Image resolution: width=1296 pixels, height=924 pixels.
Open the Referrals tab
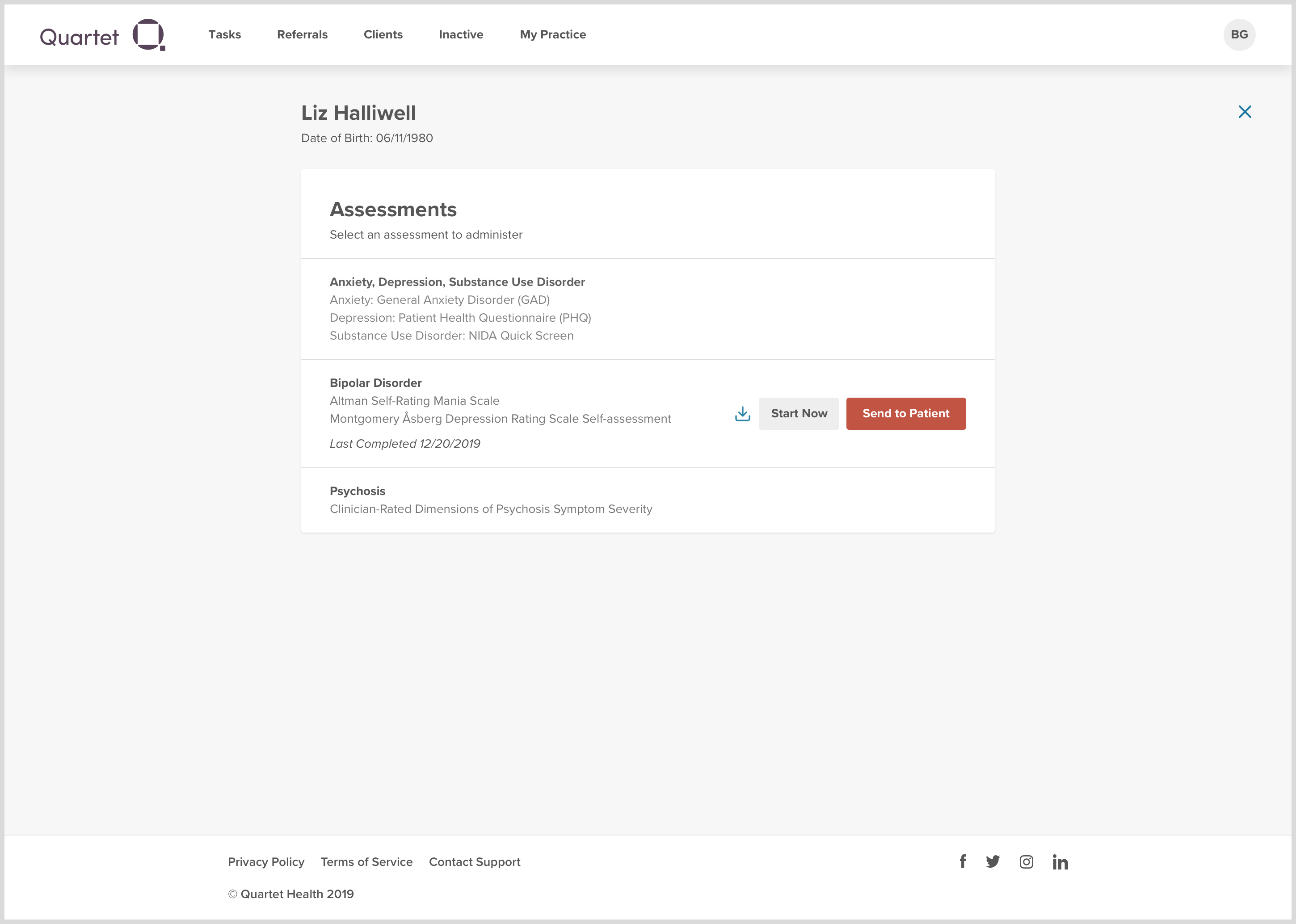tap(302, 35)
